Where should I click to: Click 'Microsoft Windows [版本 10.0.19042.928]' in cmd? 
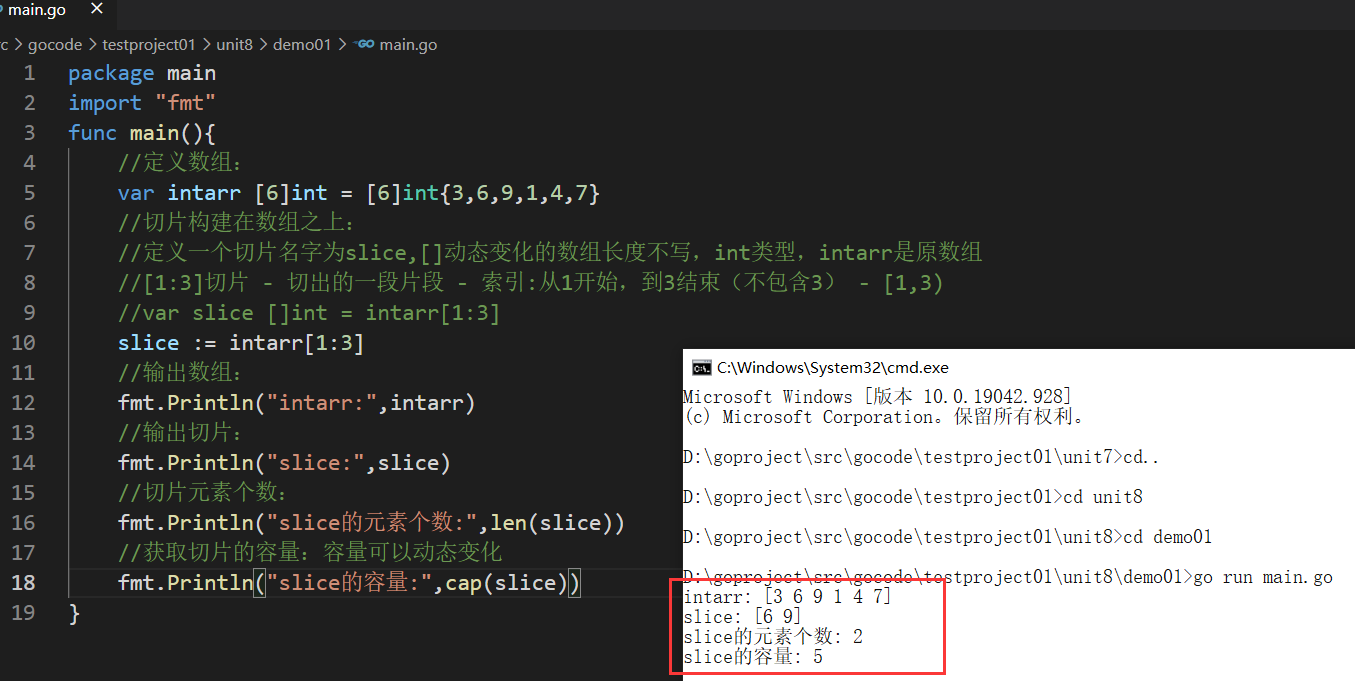877,397
